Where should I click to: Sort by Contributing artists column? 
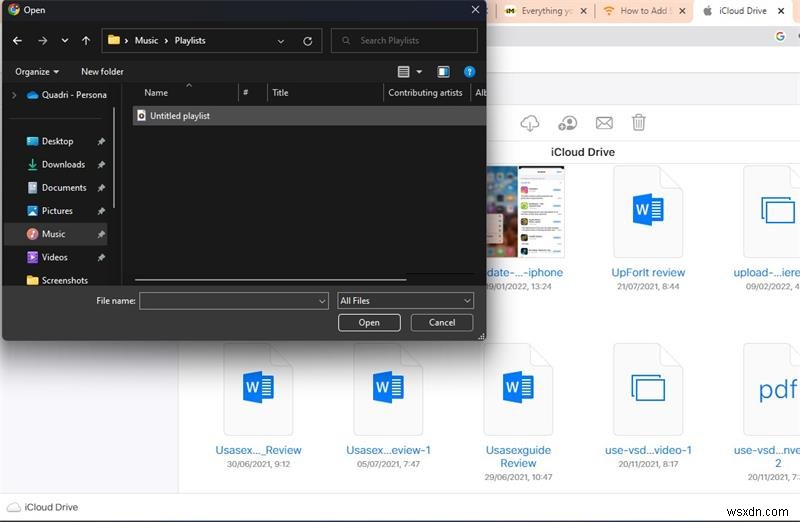point(426,93)
